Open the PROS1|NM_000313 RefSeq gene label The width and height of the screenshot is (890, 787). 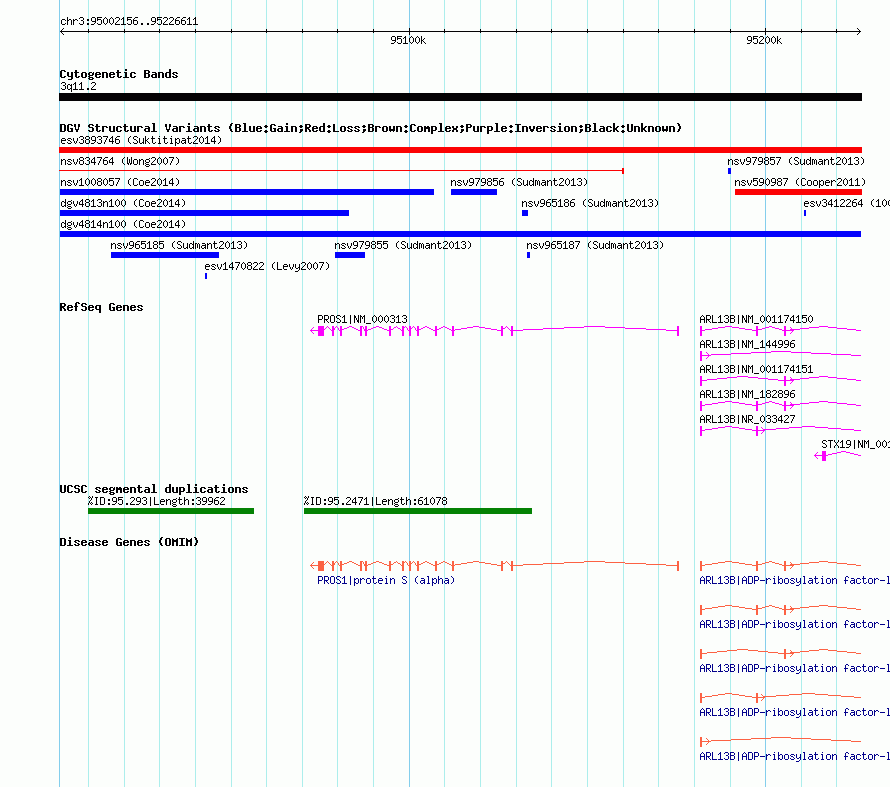pyautogui.click(x=362, y=319)
